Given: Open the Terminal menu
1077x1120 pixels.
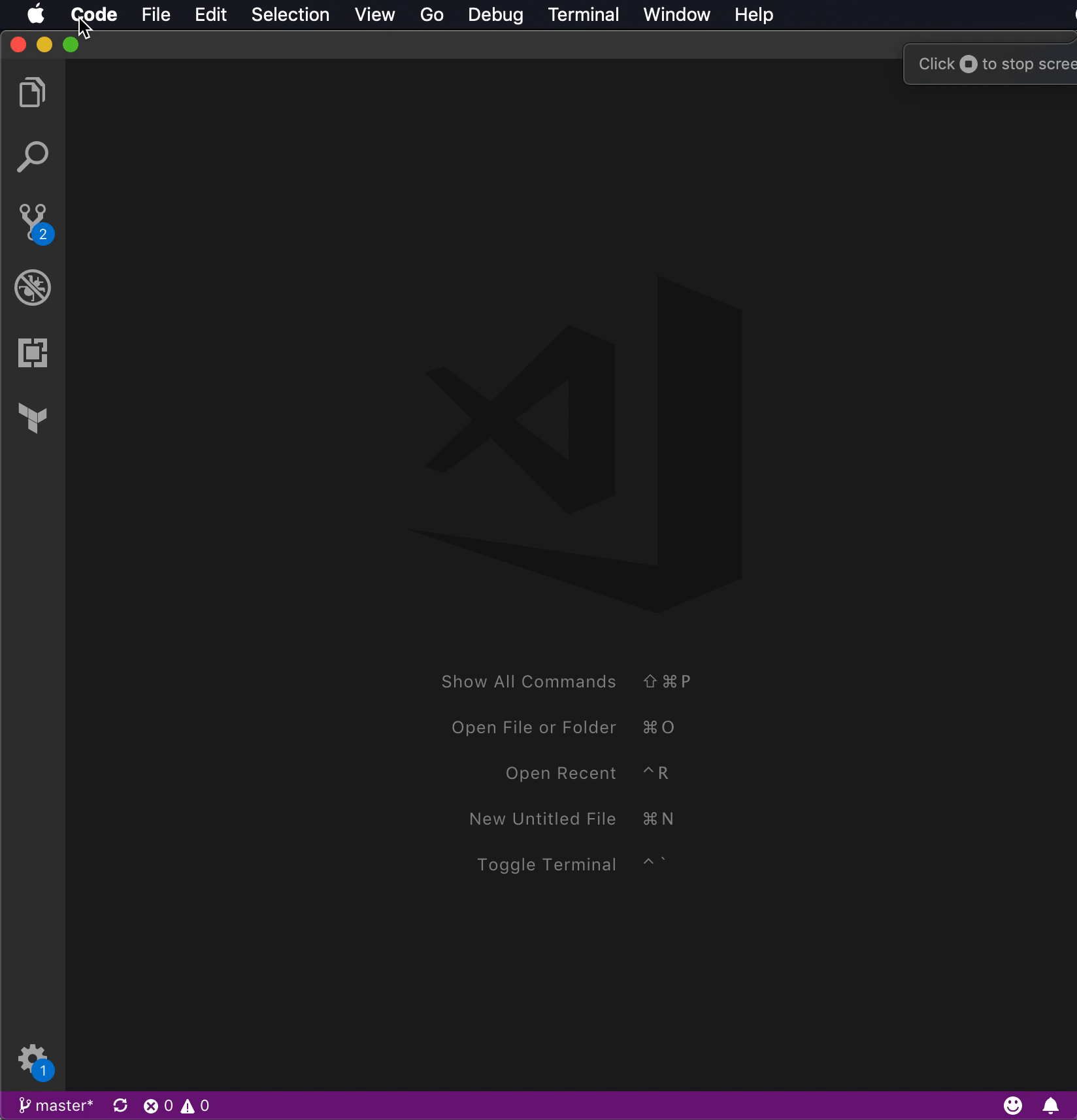Looking at the screenshot, I should click(x=583, y=14).
